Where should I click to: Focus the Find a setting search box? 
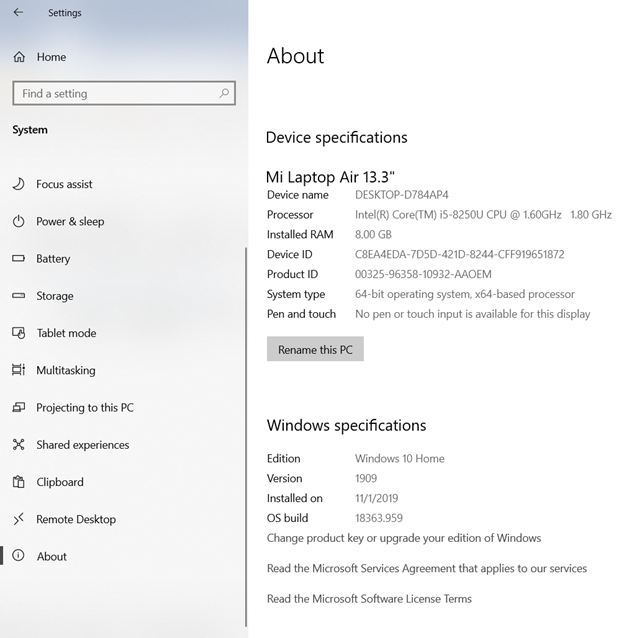point(124,94)
